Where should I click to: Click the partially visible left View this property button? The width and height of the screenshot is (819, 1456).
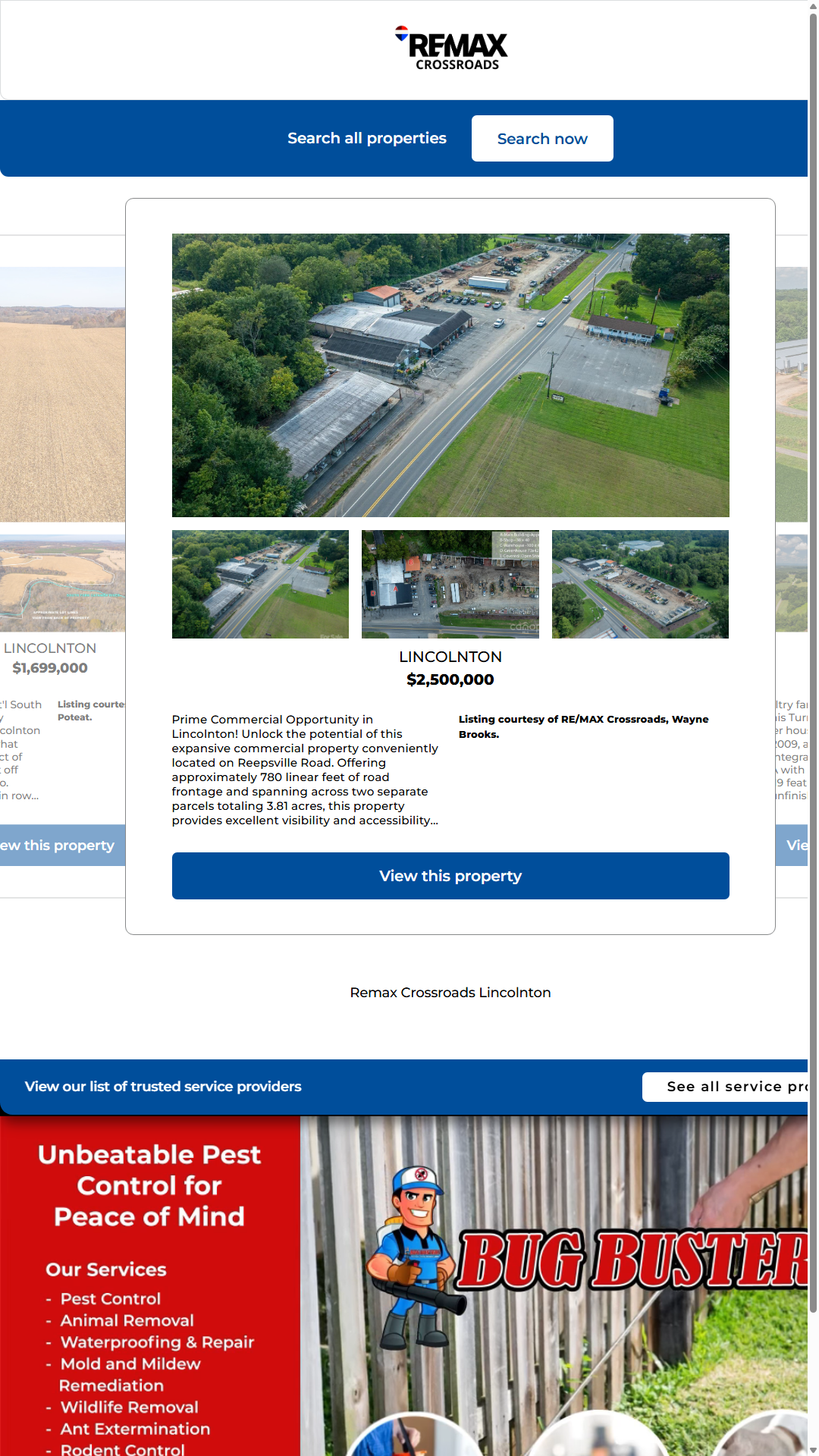pyautogui.click(x=61, y=845)
